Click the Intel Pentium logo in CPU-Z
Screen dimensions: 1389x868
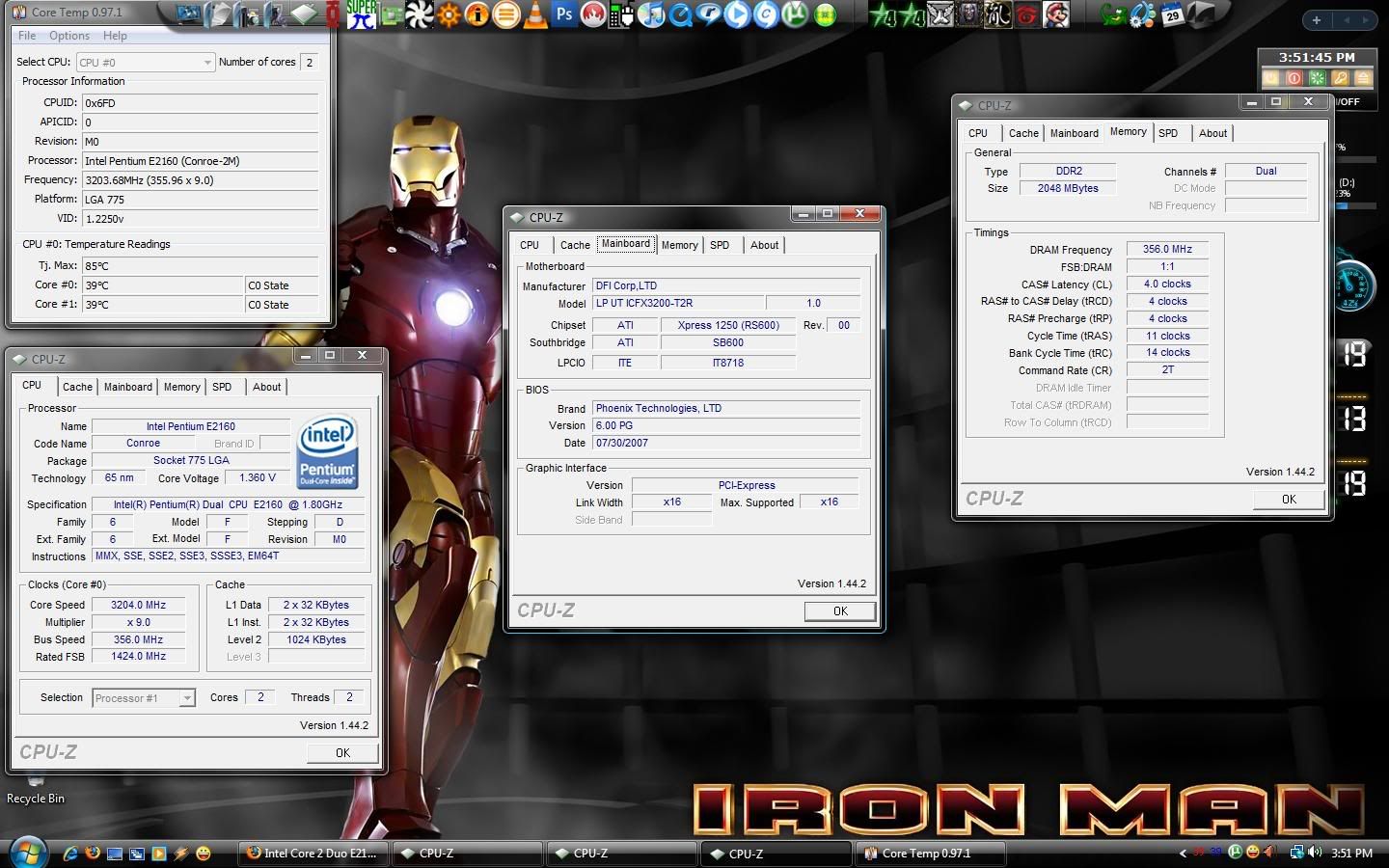coord(328,450)
